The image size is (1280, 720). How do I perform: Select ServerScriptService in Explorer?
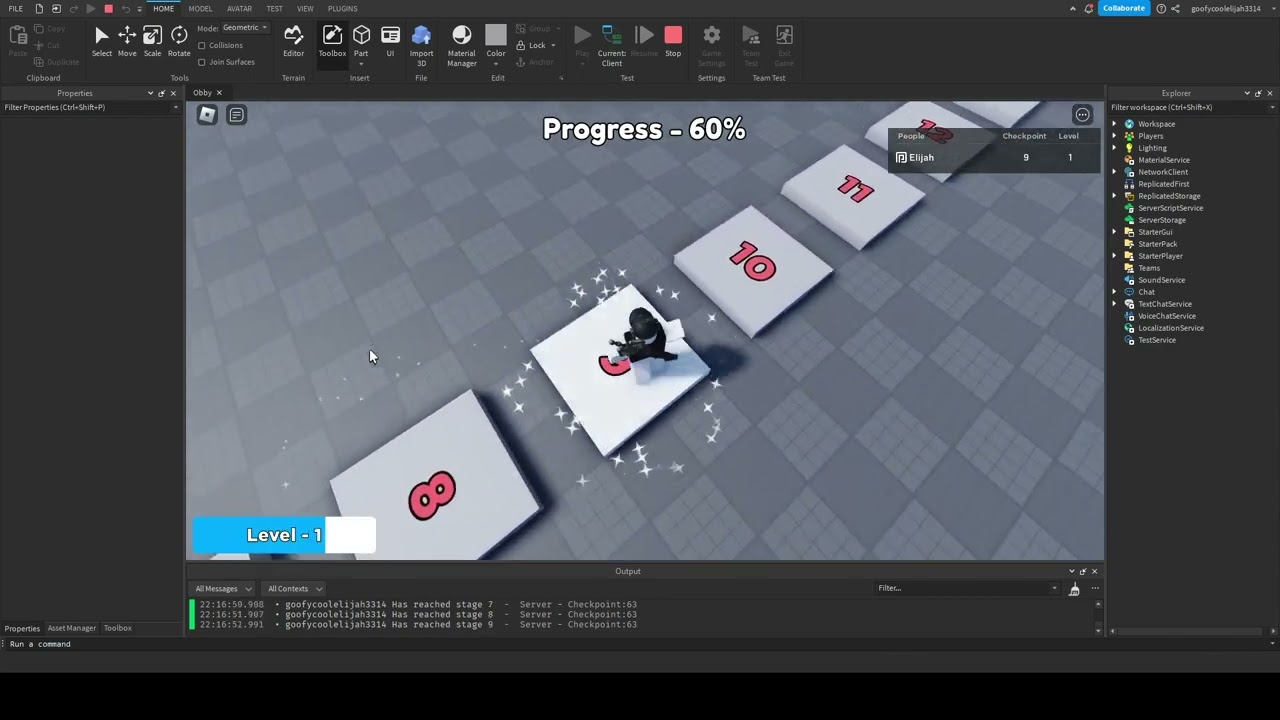coord(1170,208)
